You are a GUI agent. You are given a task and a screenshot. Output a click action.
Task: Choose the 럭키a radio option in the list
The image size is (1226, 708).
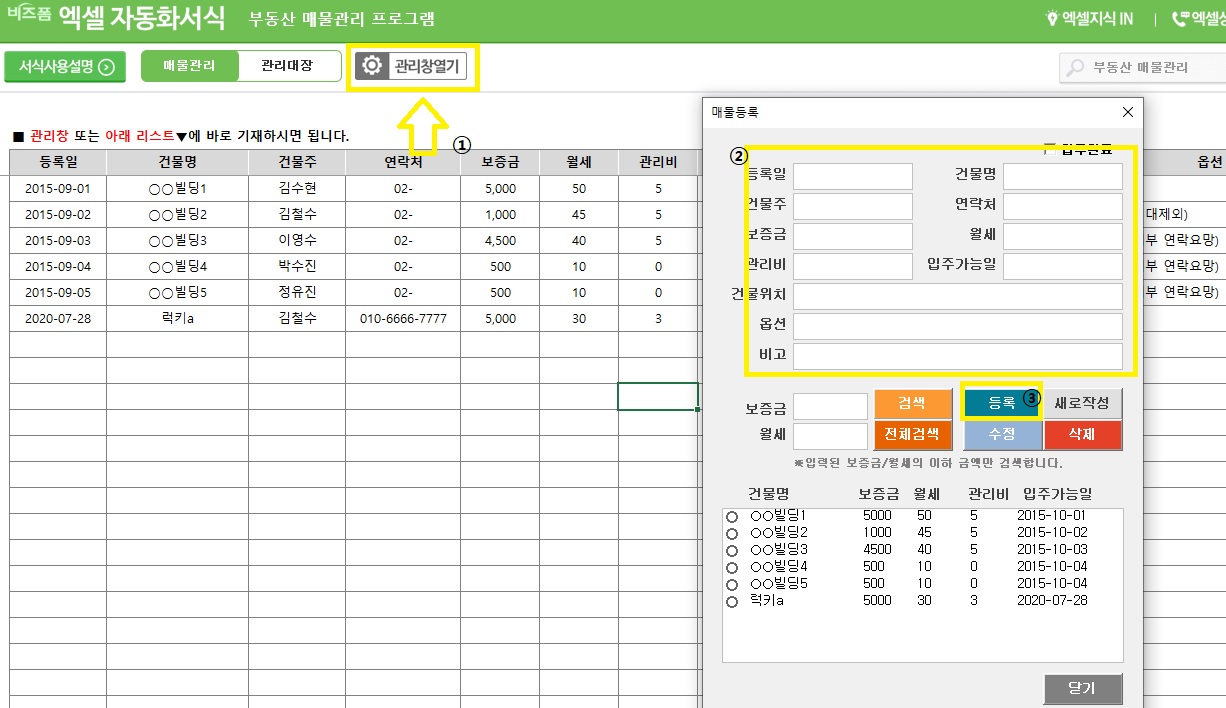click(x=732, y=602)
